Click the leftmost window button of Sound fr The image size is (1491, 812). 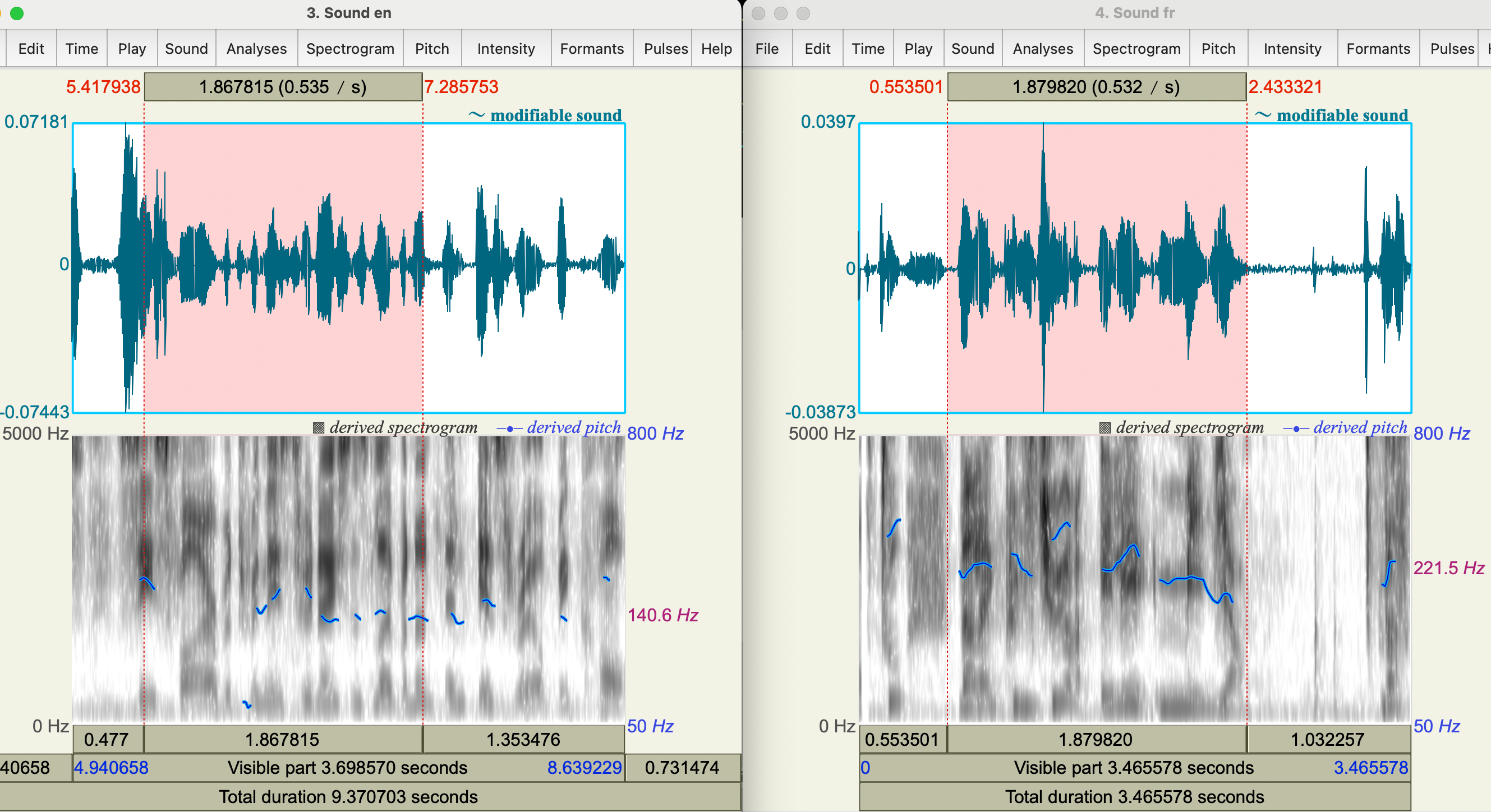click(x=758, y=13)
